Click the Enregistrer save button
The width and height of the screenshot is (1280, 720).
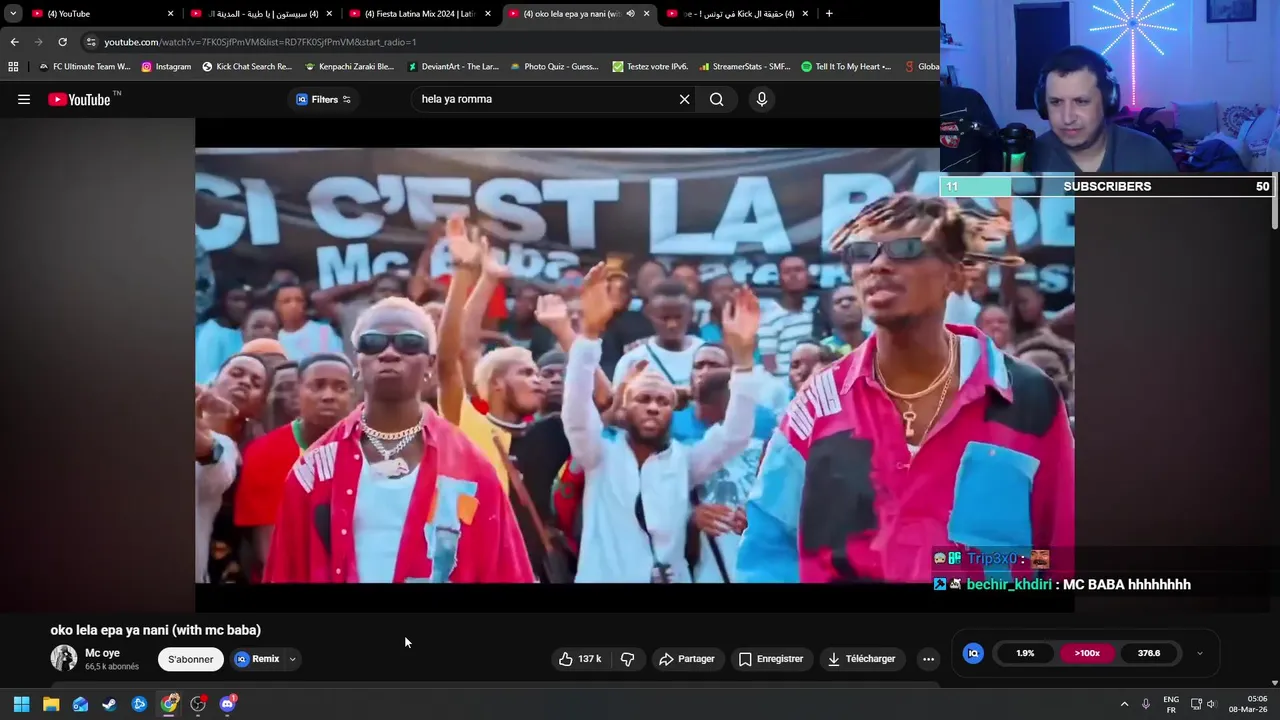(771, 659)
